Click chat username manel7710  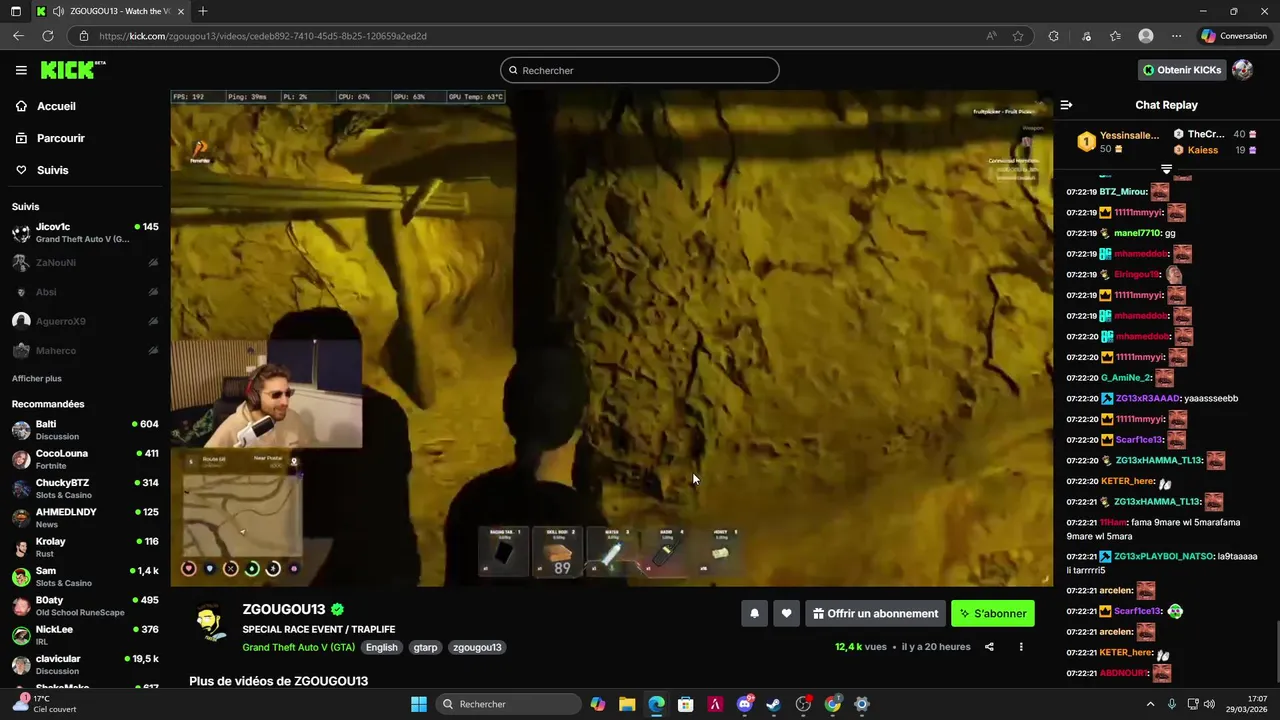pos(1137,233)
